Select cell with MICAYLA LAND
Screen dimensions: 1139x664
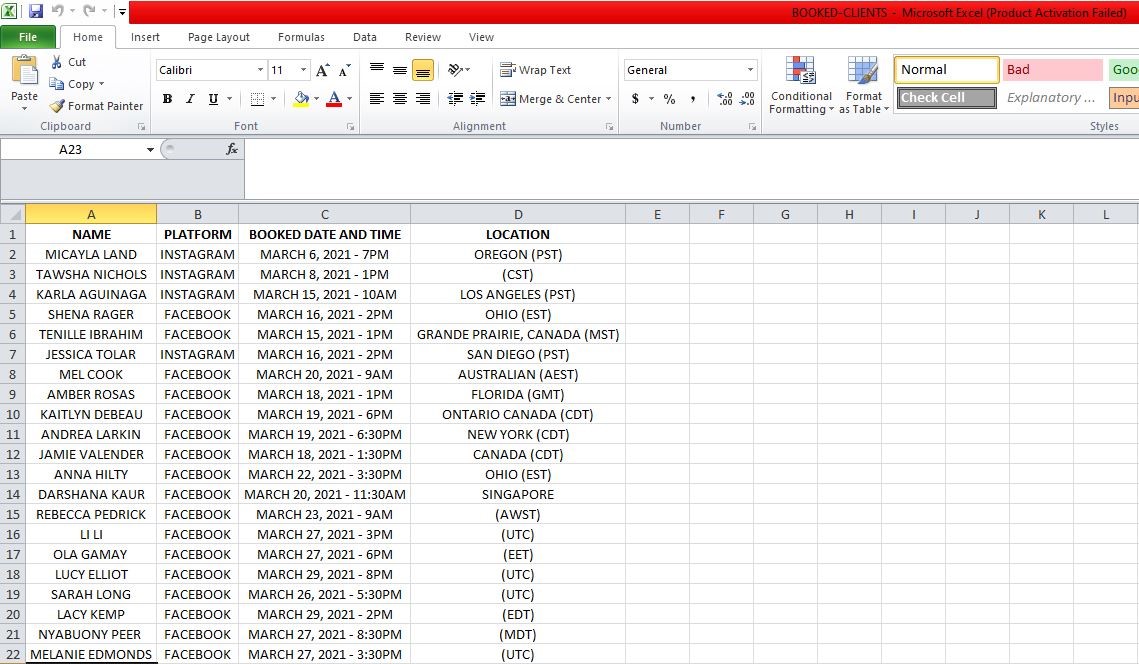point(91,254)
